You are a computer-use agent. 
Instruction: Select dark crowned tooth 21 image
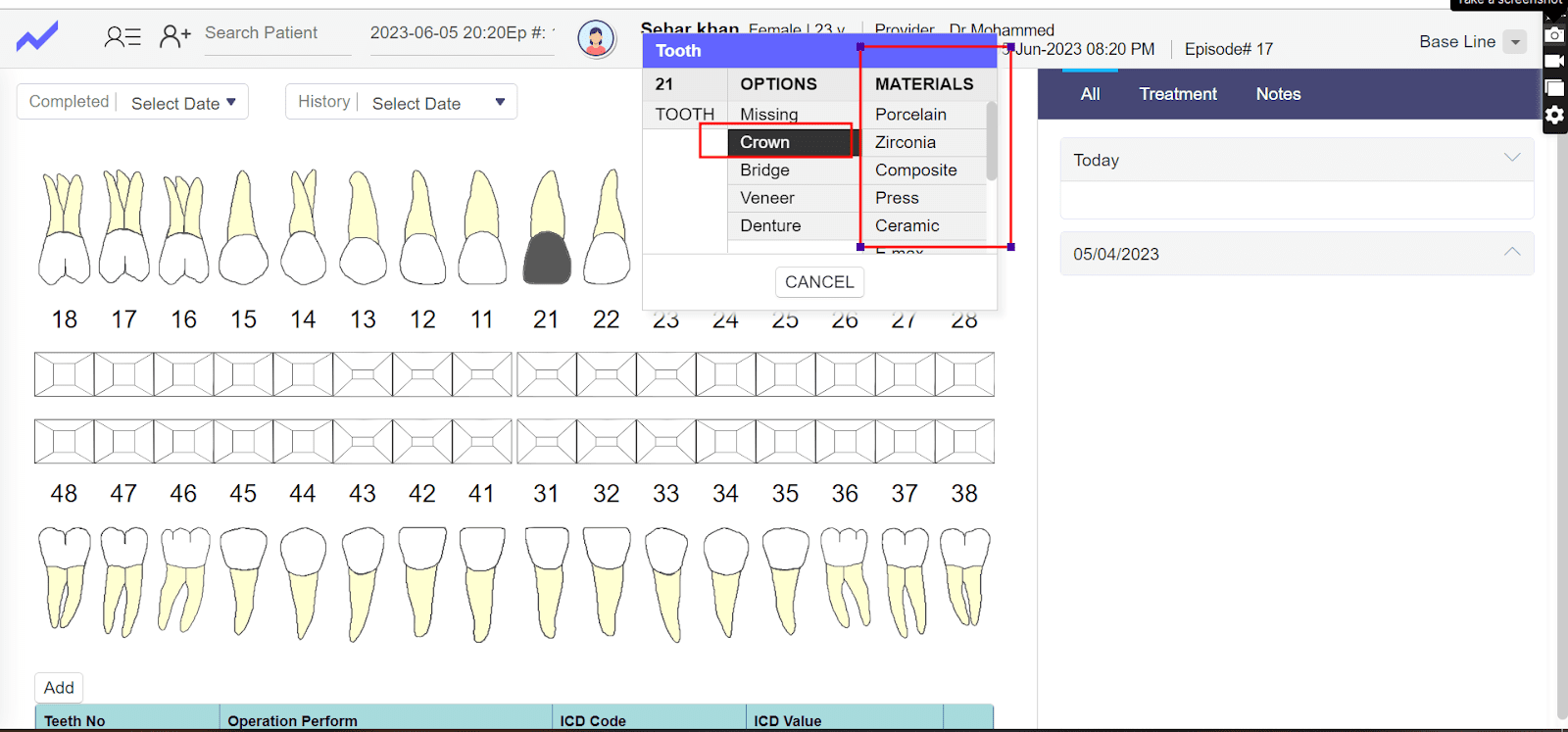[547, 227]
